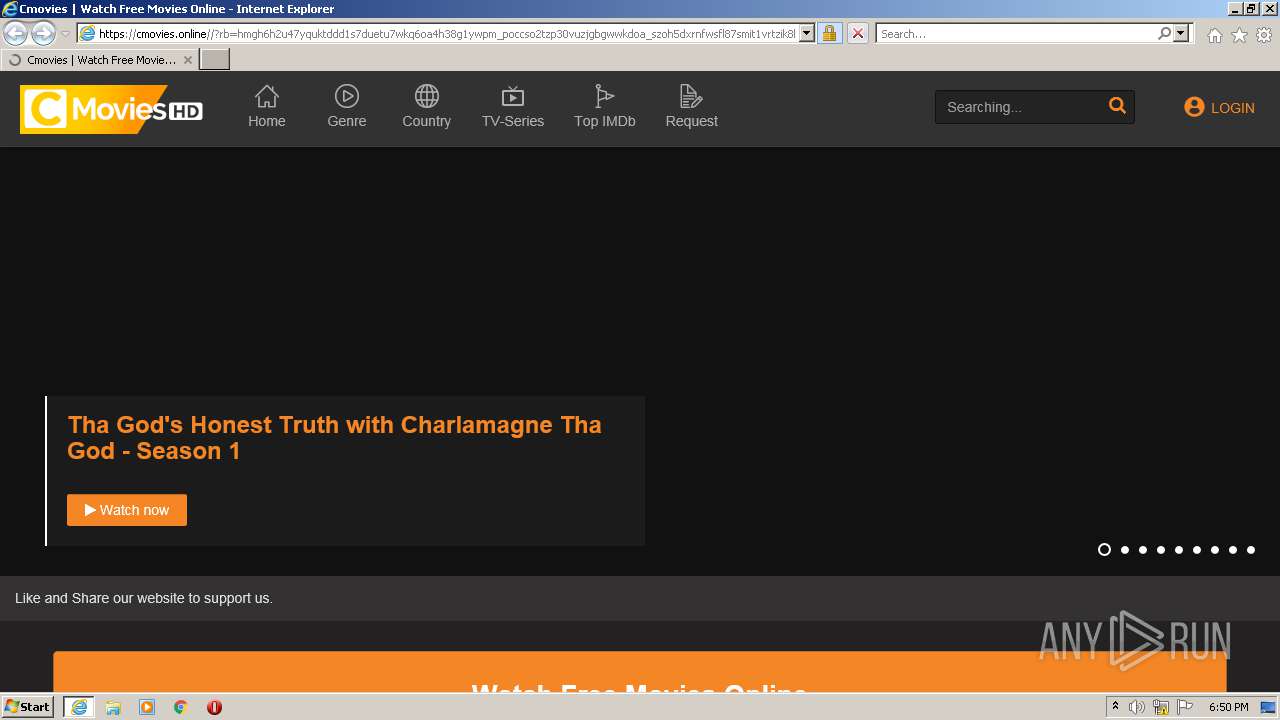1280x720 pixels.
Task: Select the seventh slider dot
Action: pyautogui.click(x=1215, y=550)
